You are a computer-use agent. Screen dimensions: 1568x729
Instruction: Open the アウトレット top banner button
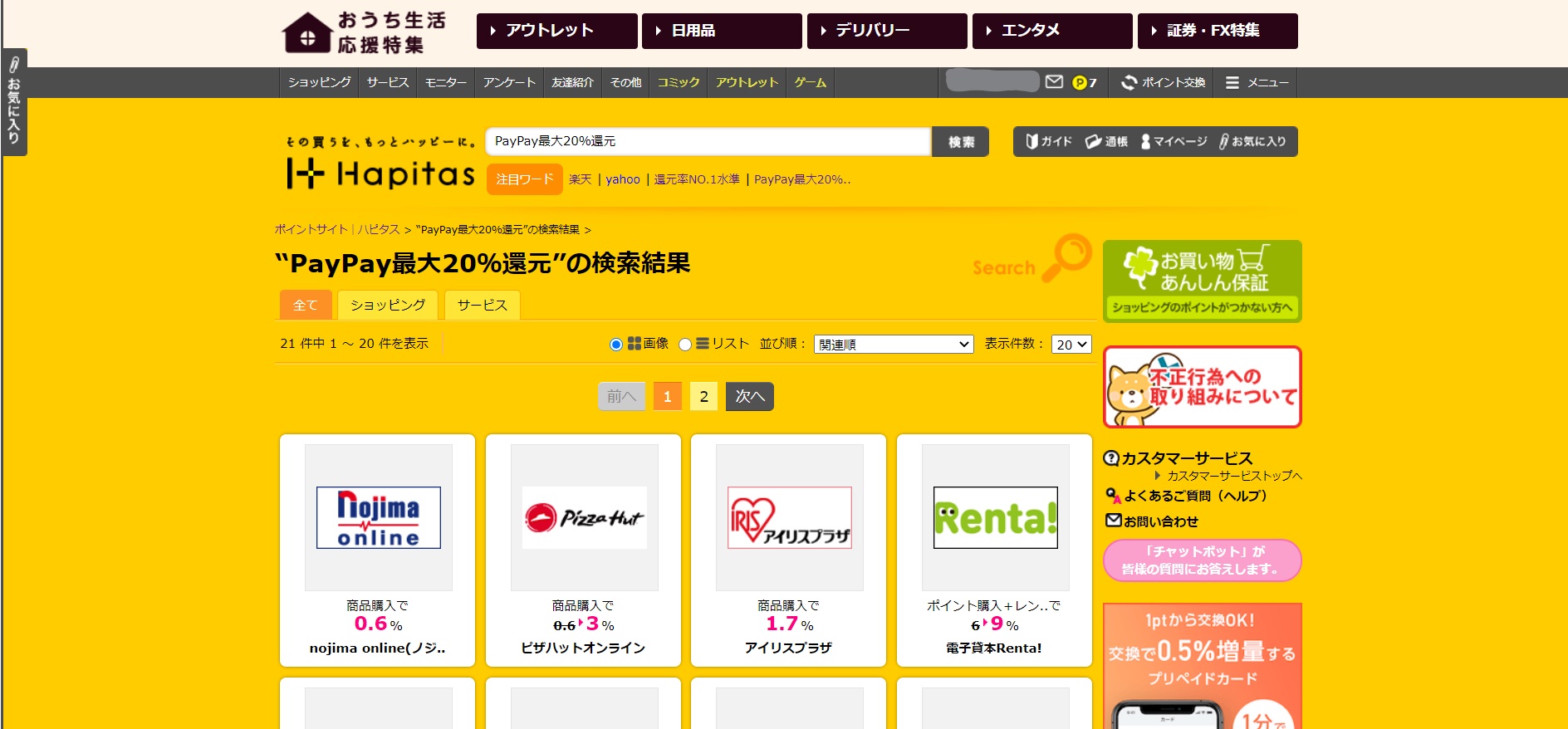(x=557, y=31)
